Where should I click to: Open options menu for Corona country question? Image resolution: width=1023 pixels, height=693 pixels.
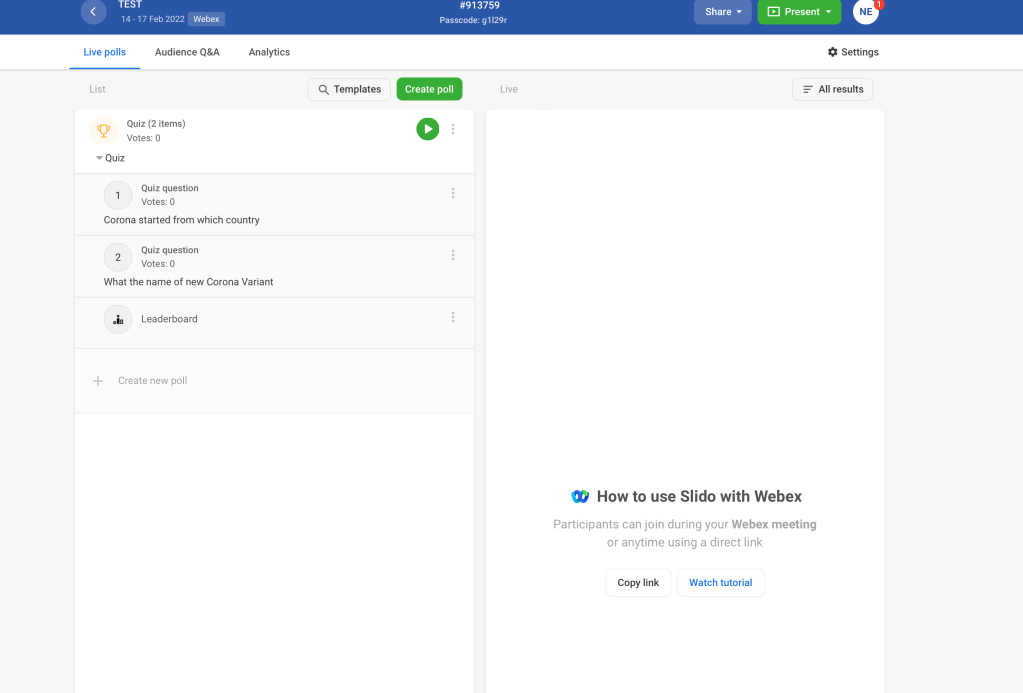point(453,193)
